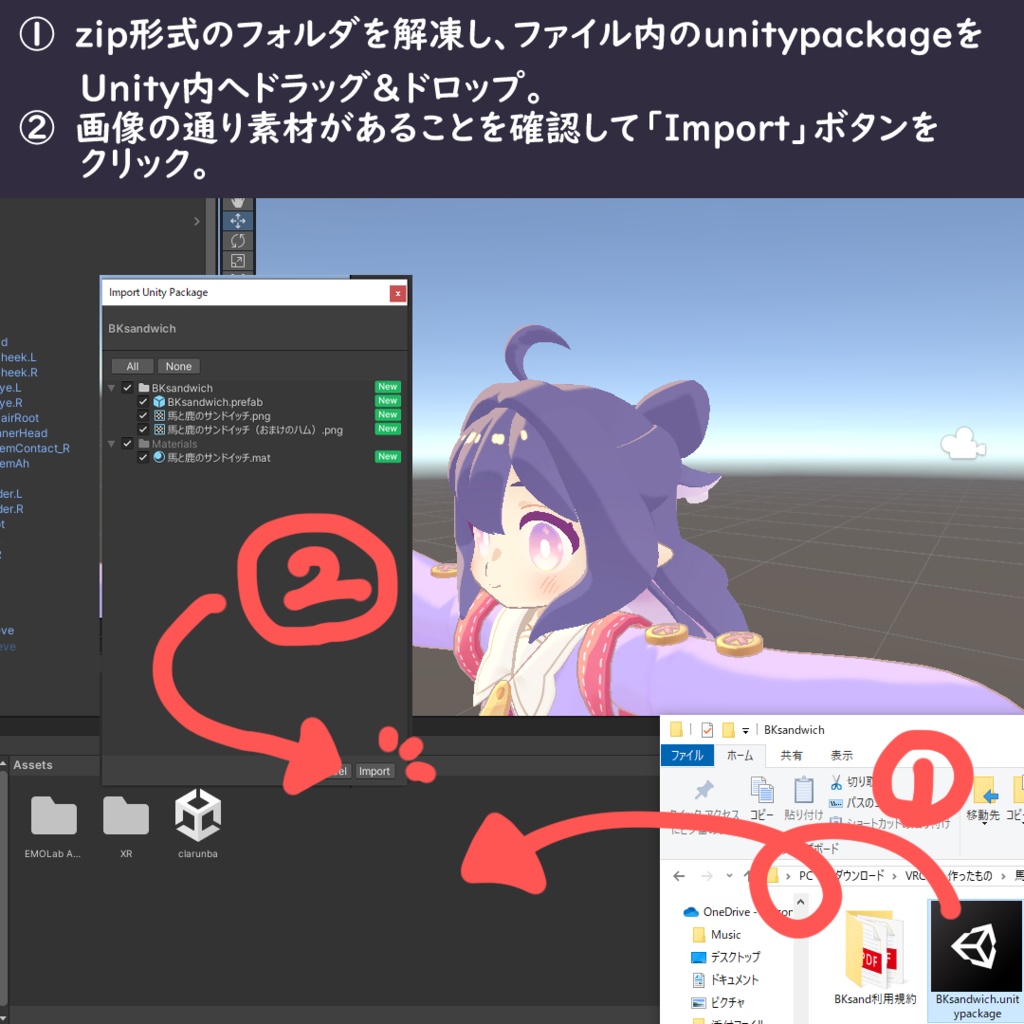Click the 移動先 move-to icon
The image size is (1024, 1024).
point(984,790)
